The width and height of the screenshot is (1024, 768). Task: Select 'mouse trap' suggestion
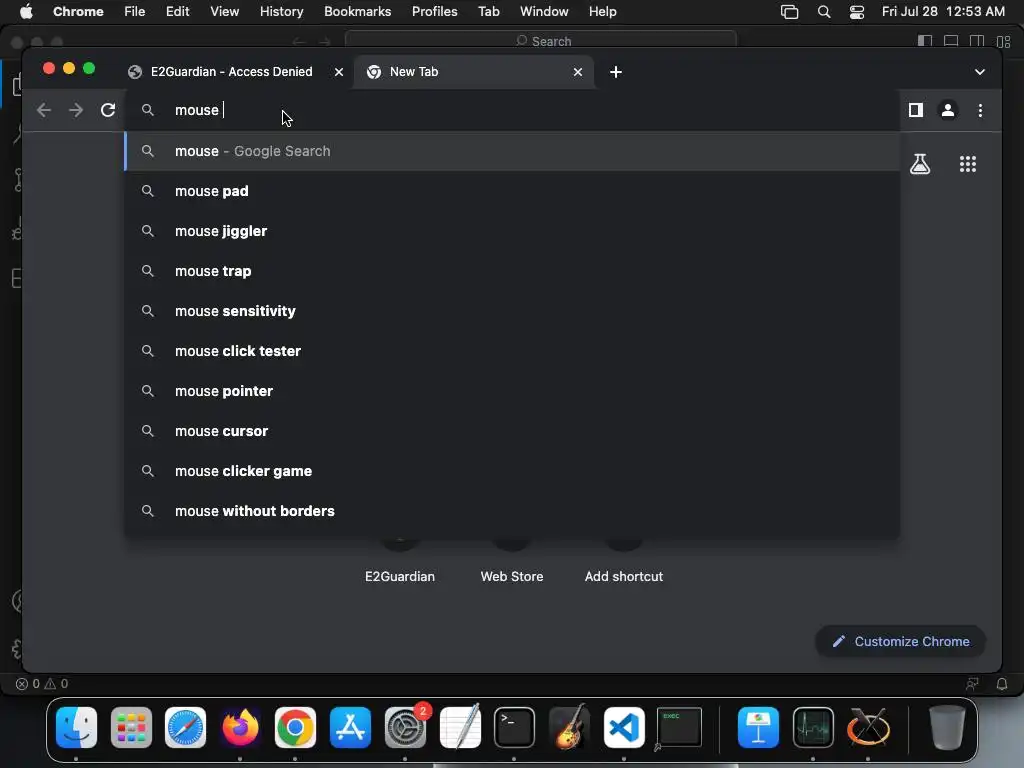pos(512,271)
